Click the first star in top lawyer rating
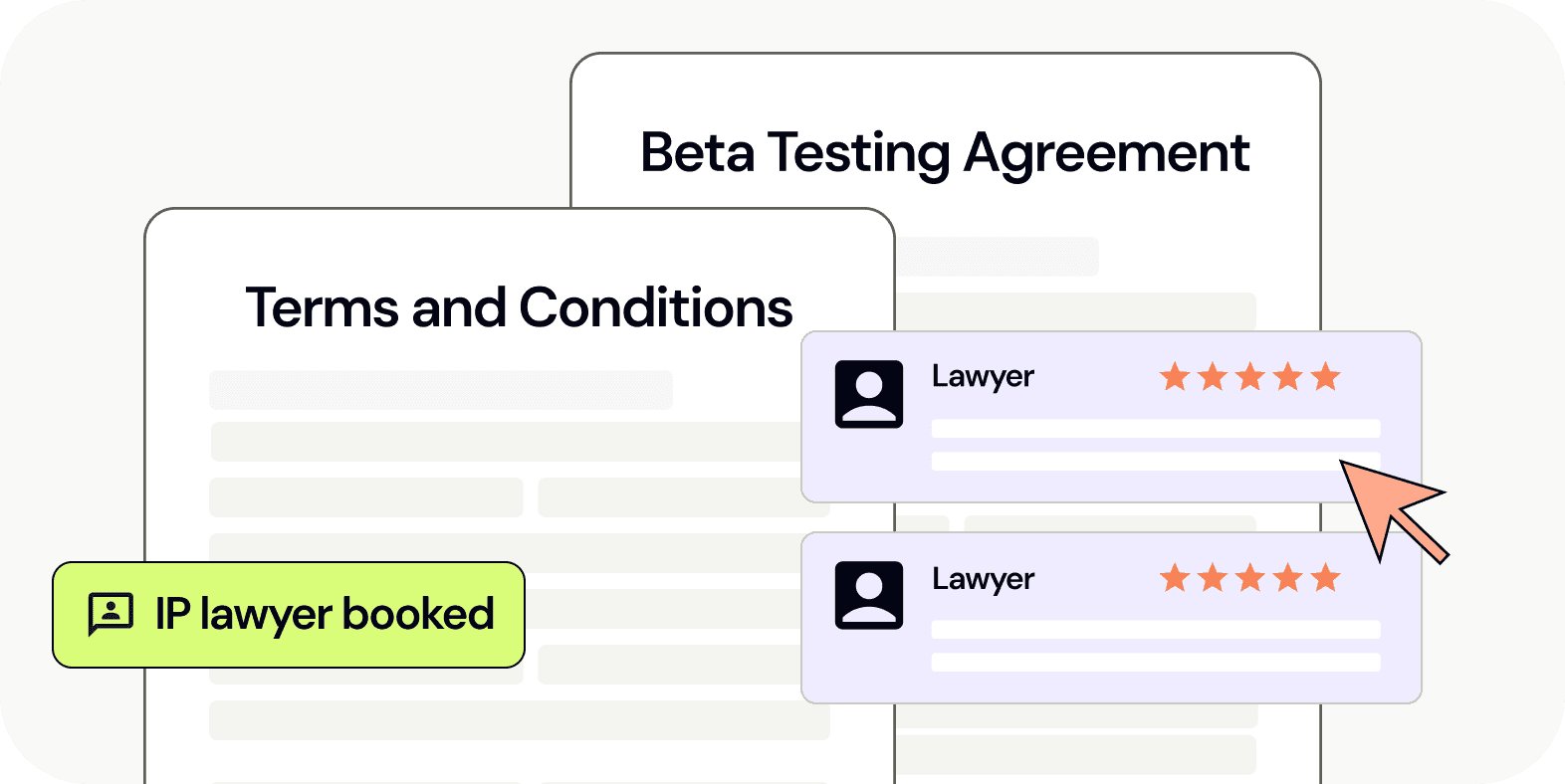The image size is (1565, 784). point(1176,377)
